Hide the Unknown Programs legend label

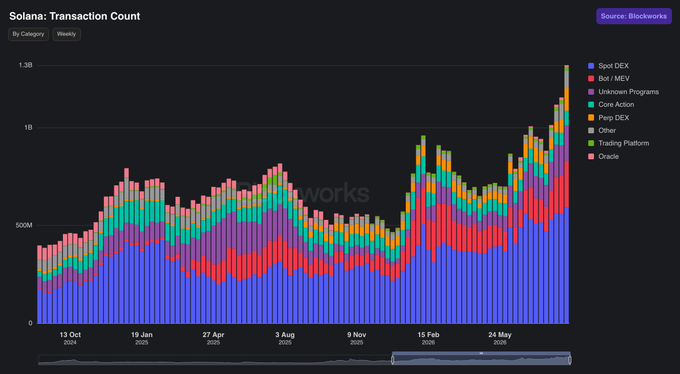tap(628, 92)
